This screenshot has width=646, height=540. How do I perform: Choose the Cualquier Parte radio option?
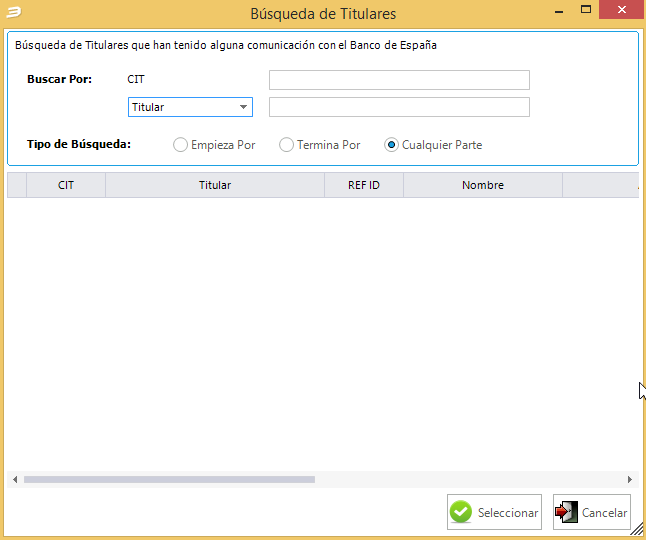tap(392, 145)
